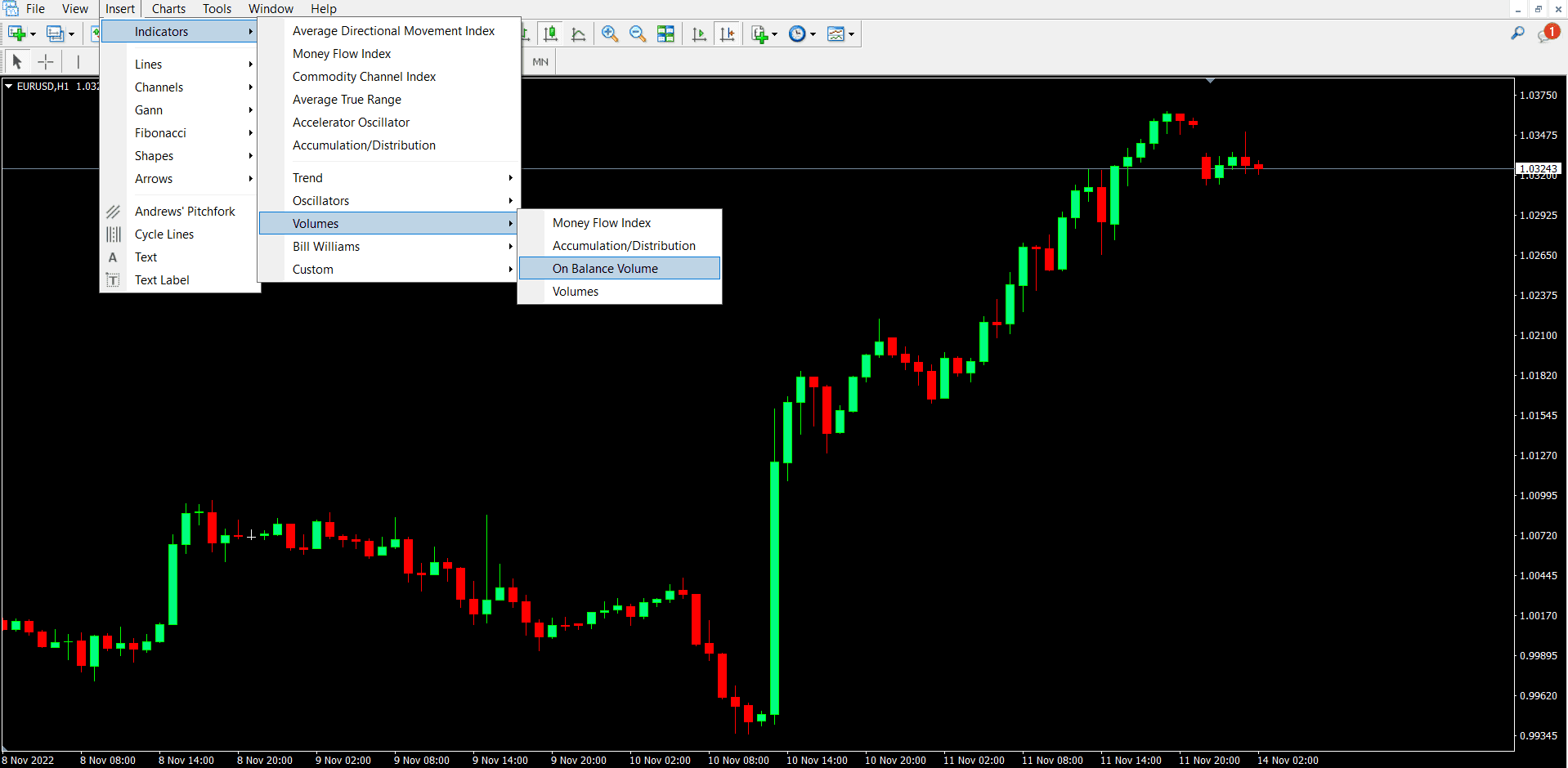Select the vertical line drawing tool
This screenshot has width=1568, height=768.
pos(78,61)
